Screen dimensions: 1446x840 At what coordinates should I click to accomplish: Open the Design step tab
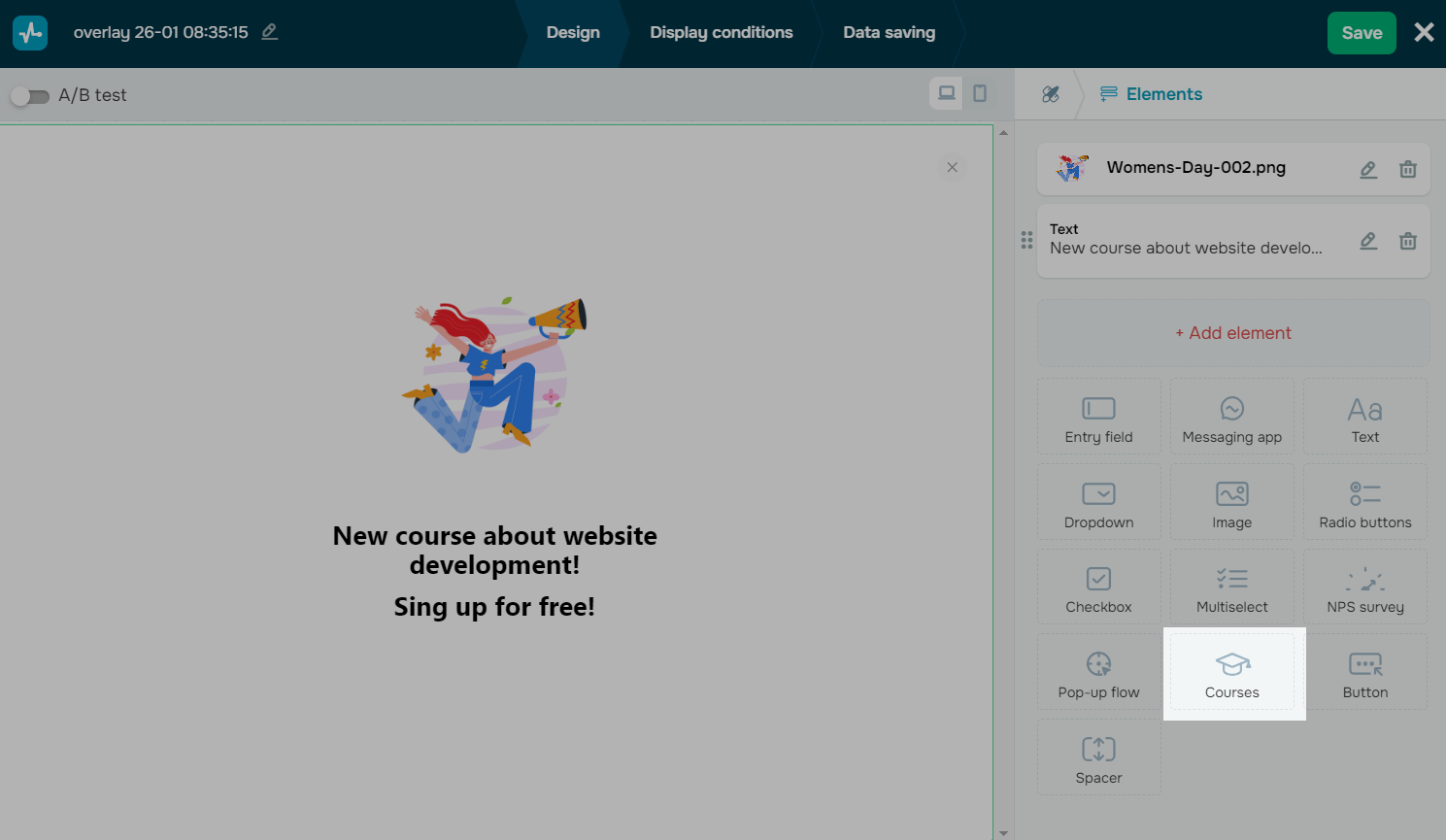(x=573, y=32)
